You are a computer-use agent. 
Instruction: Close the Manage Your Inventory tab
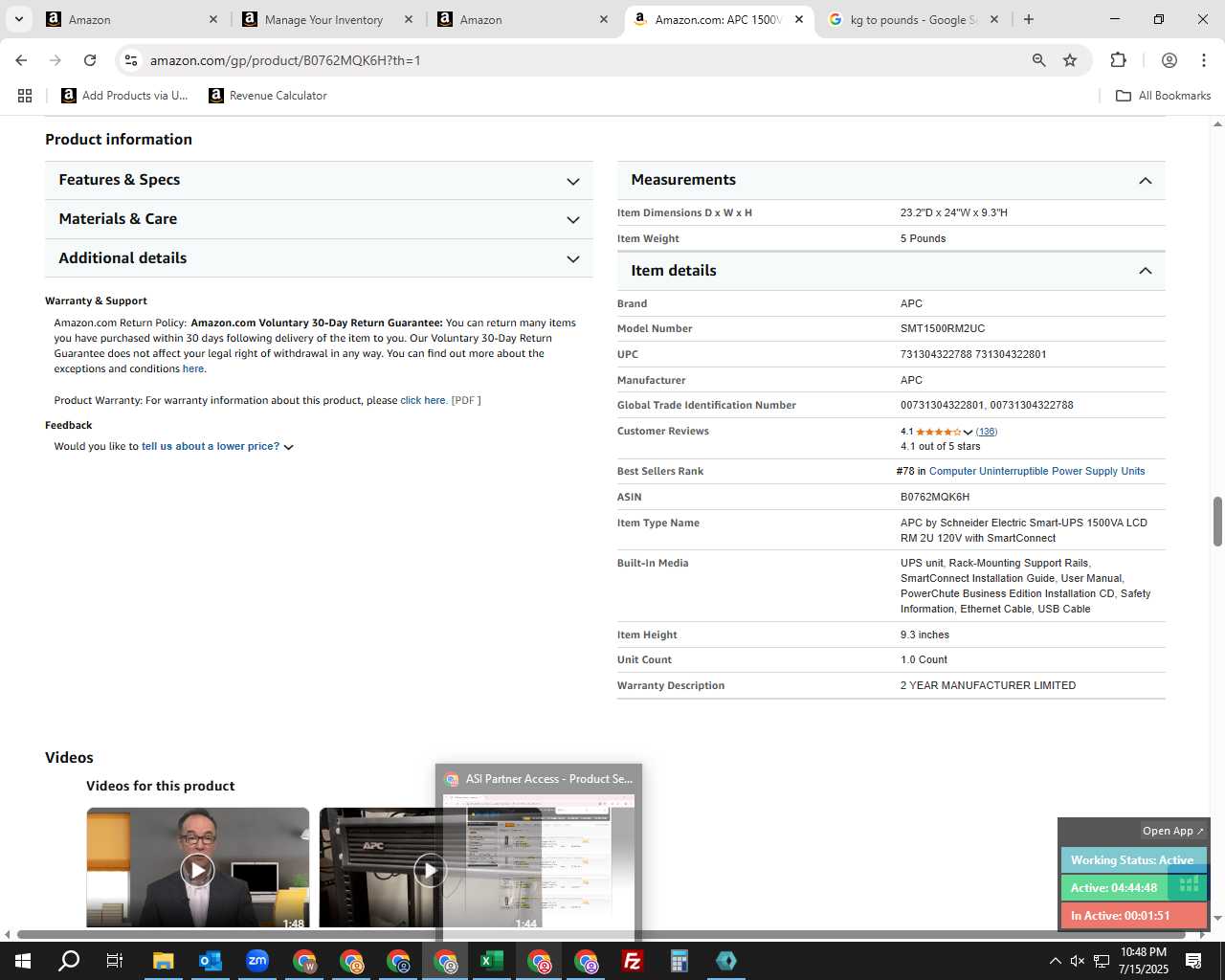point(409,19)
